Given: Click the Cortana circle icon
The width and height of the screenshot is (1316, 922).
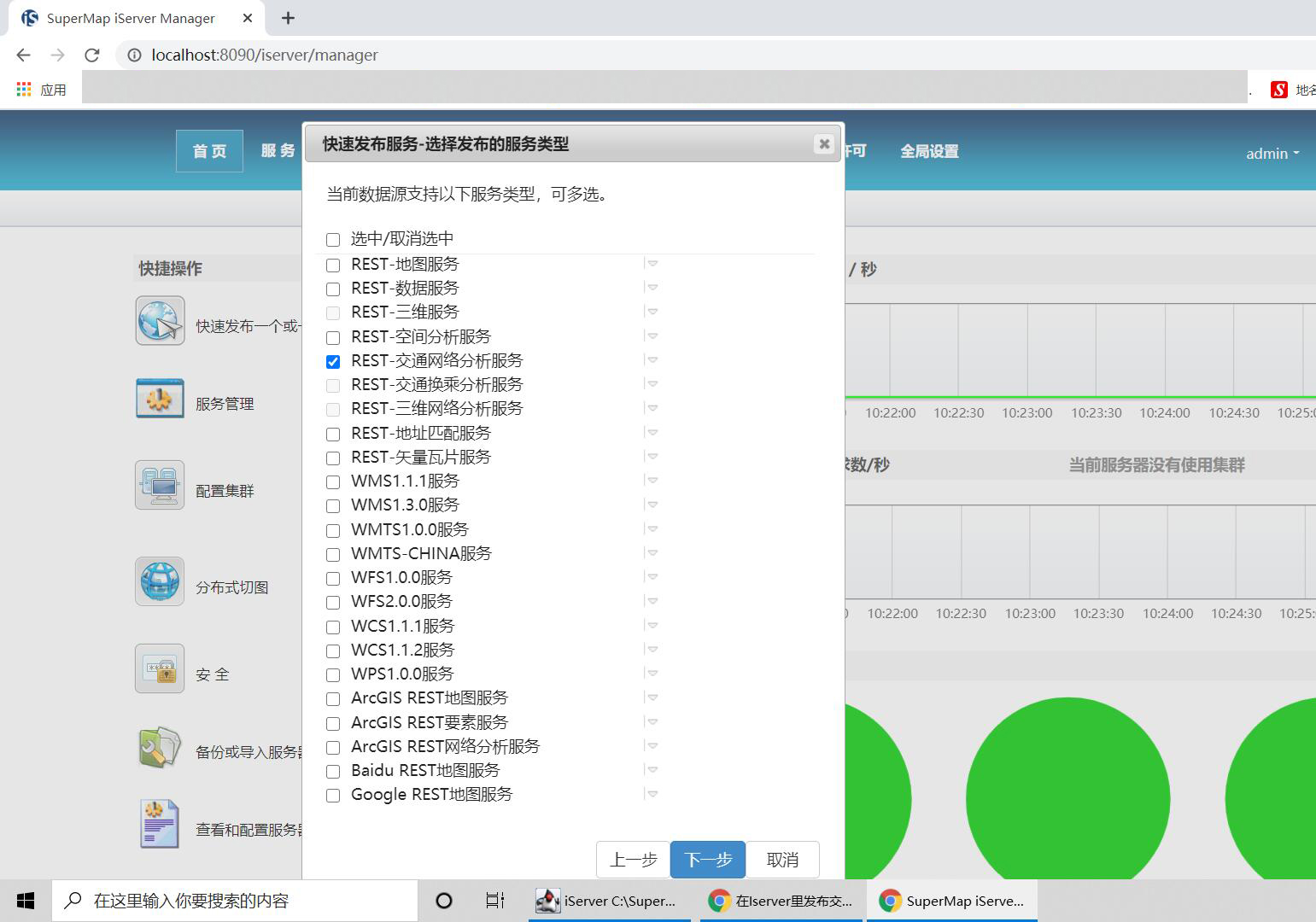Looking at the screenshot, I should point(444,901).
